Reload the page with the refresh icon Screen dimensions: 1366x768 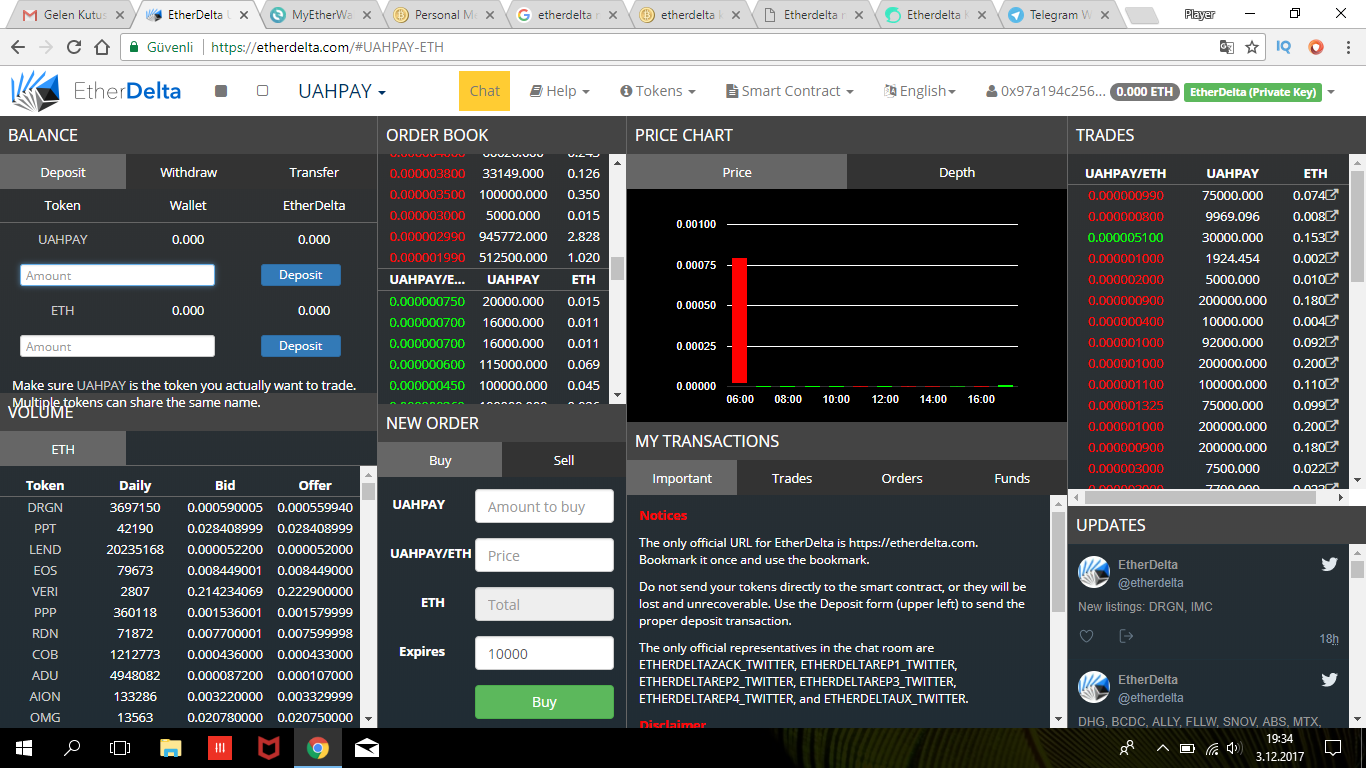click(74, 47)
